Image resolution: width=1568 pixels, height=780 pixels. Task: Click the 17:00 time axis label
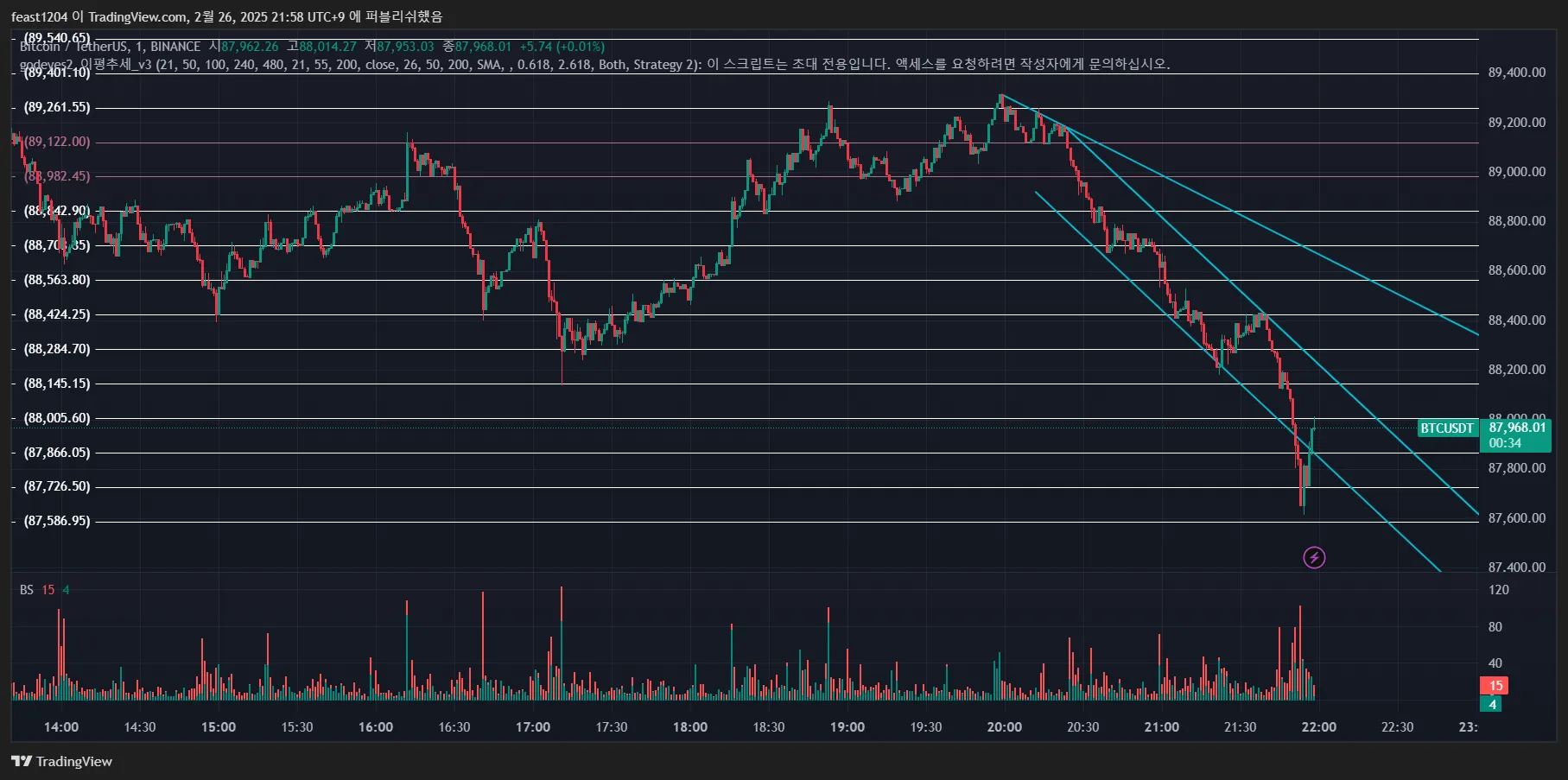[x=533, y=727]
